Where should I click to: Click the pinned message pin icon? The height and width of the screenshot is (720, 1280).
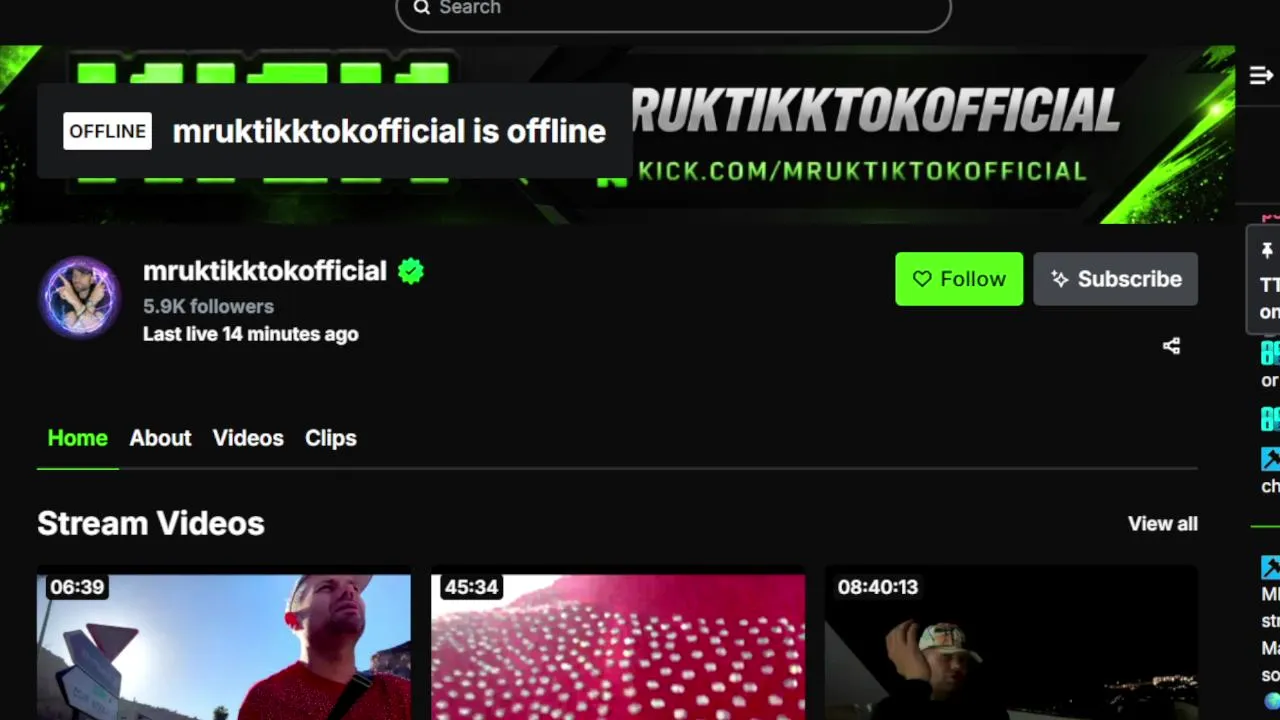coord(1267,250)
